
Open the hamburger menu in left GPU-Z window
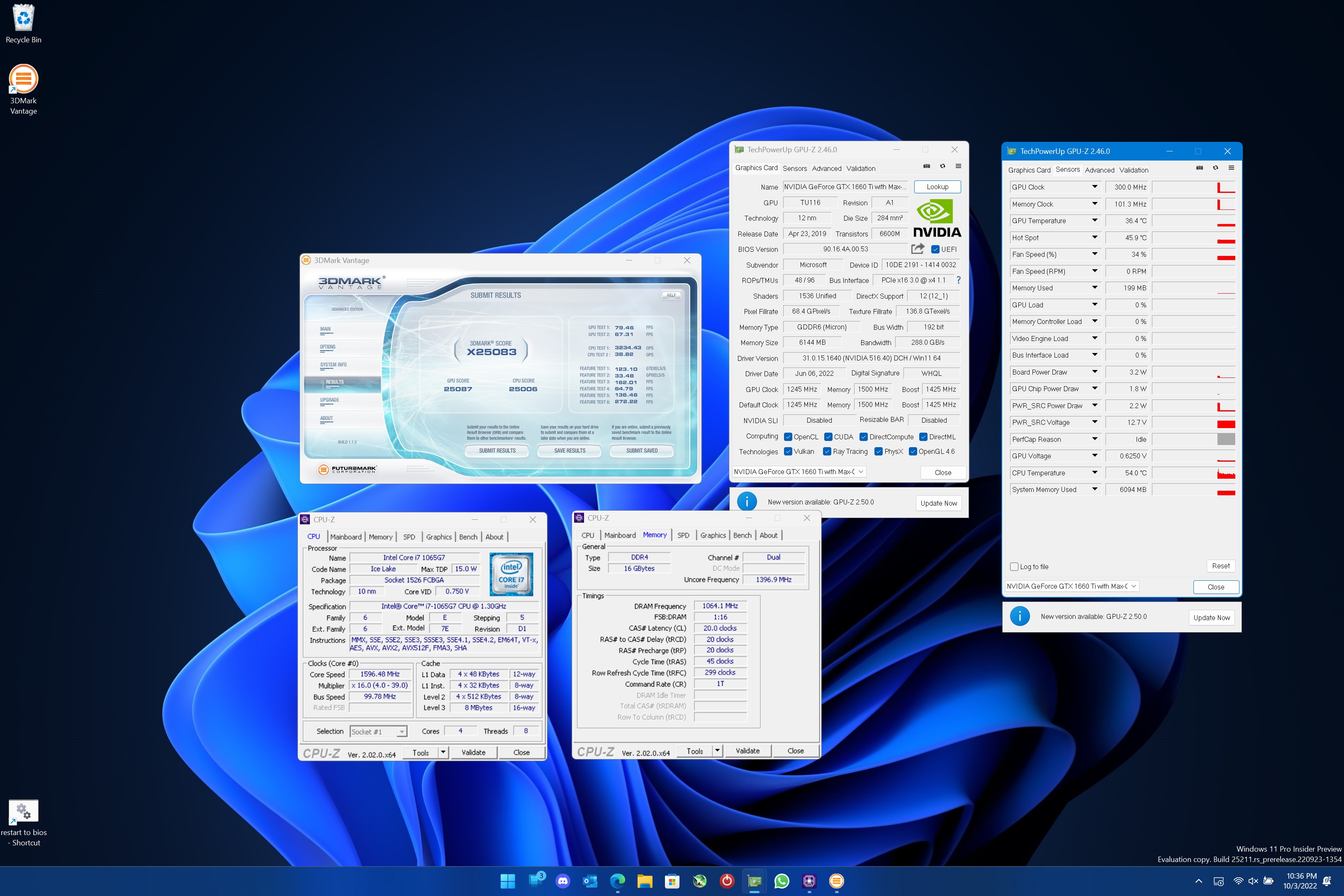(x=958, y=166)
